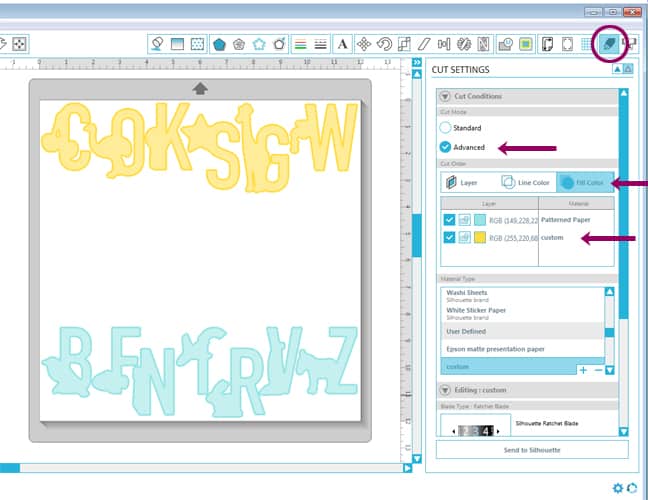Click the minus icon to remove material

pyautogui.click(x=598, y=370)
